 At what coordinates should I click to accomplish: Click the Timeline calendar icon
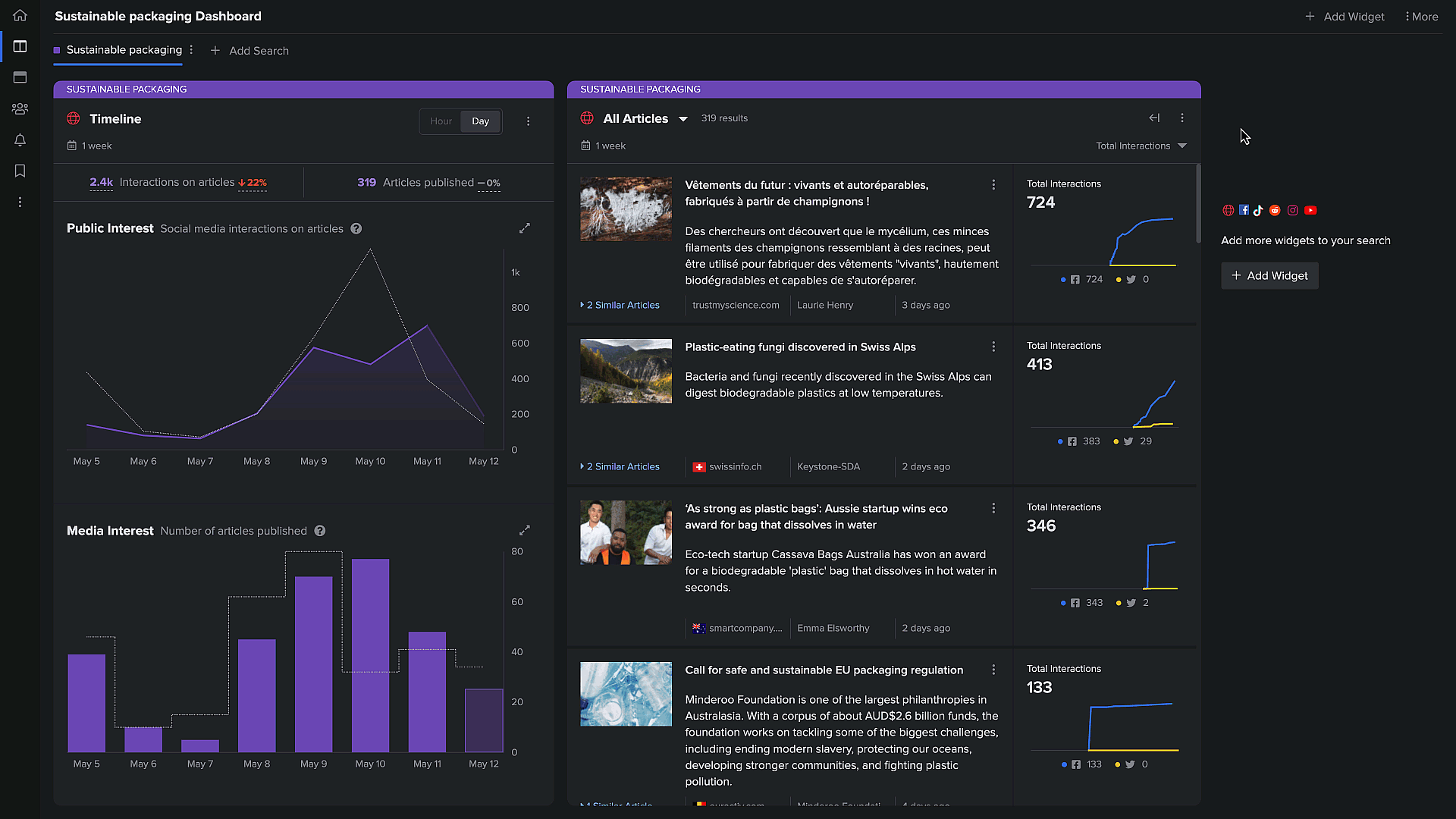click(72, 146)
